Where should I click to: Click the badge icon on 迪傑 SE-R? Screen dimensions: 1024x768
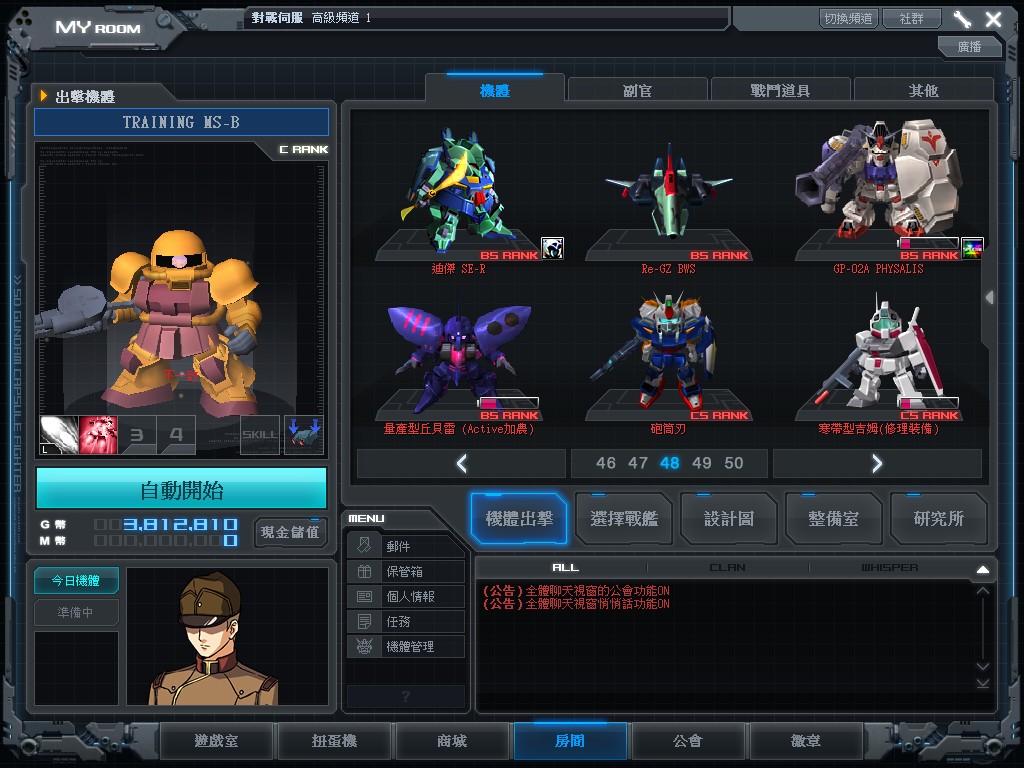click(x=552, y=248)
